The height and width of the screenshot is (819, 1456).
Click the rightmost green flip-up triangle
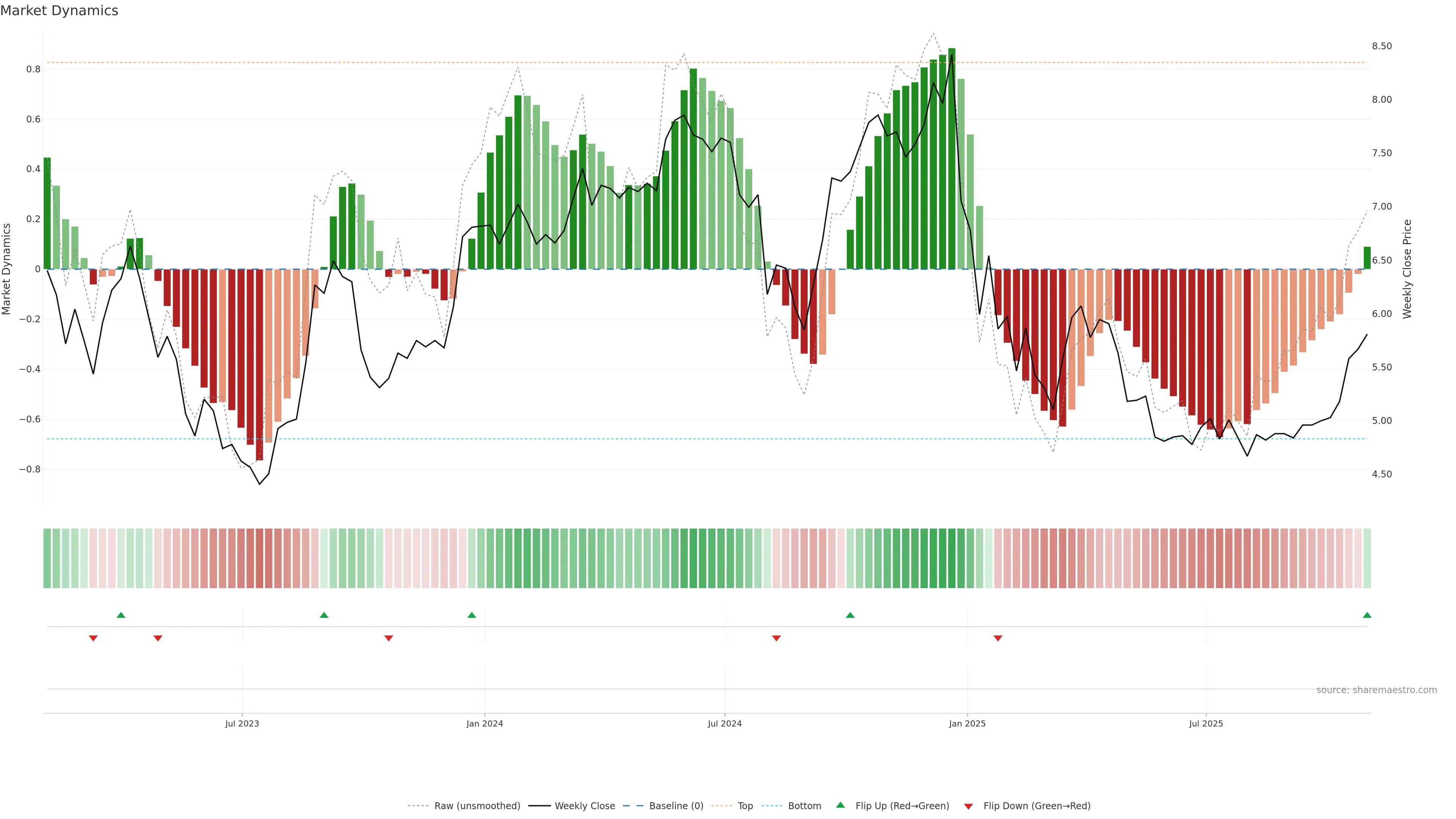[1367, 615]
